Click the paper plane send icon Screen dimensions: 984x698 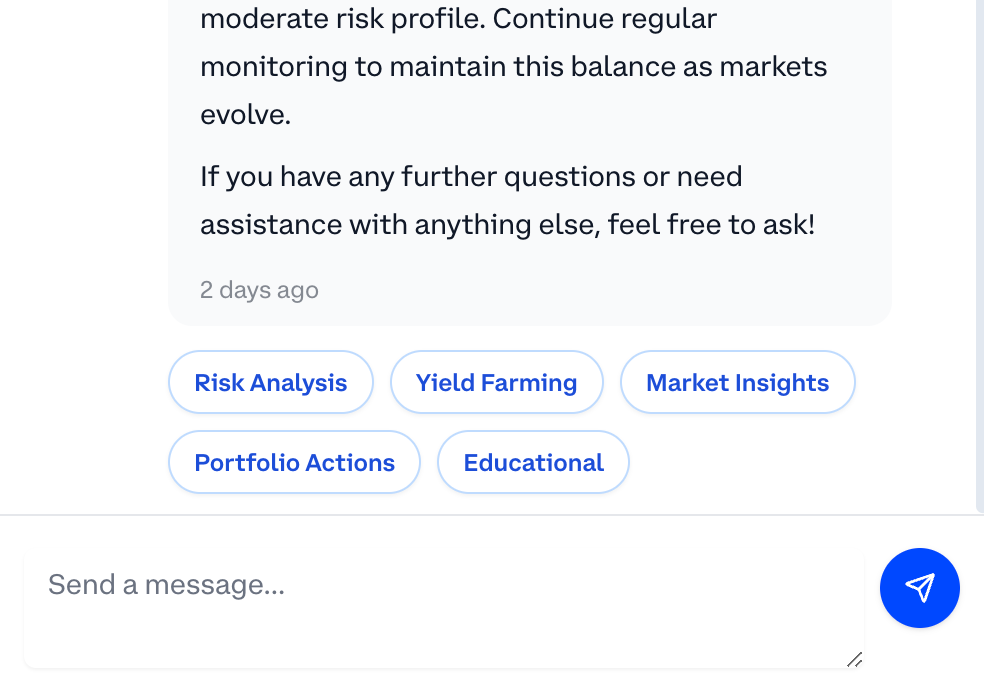tap(919, 588)
